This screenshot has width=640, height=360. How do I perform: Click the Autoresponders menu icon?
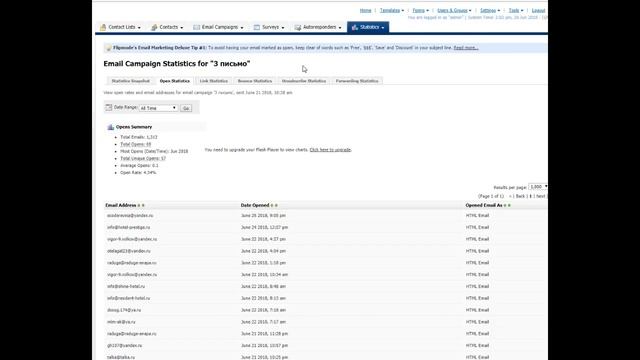(x=298, y=27)
